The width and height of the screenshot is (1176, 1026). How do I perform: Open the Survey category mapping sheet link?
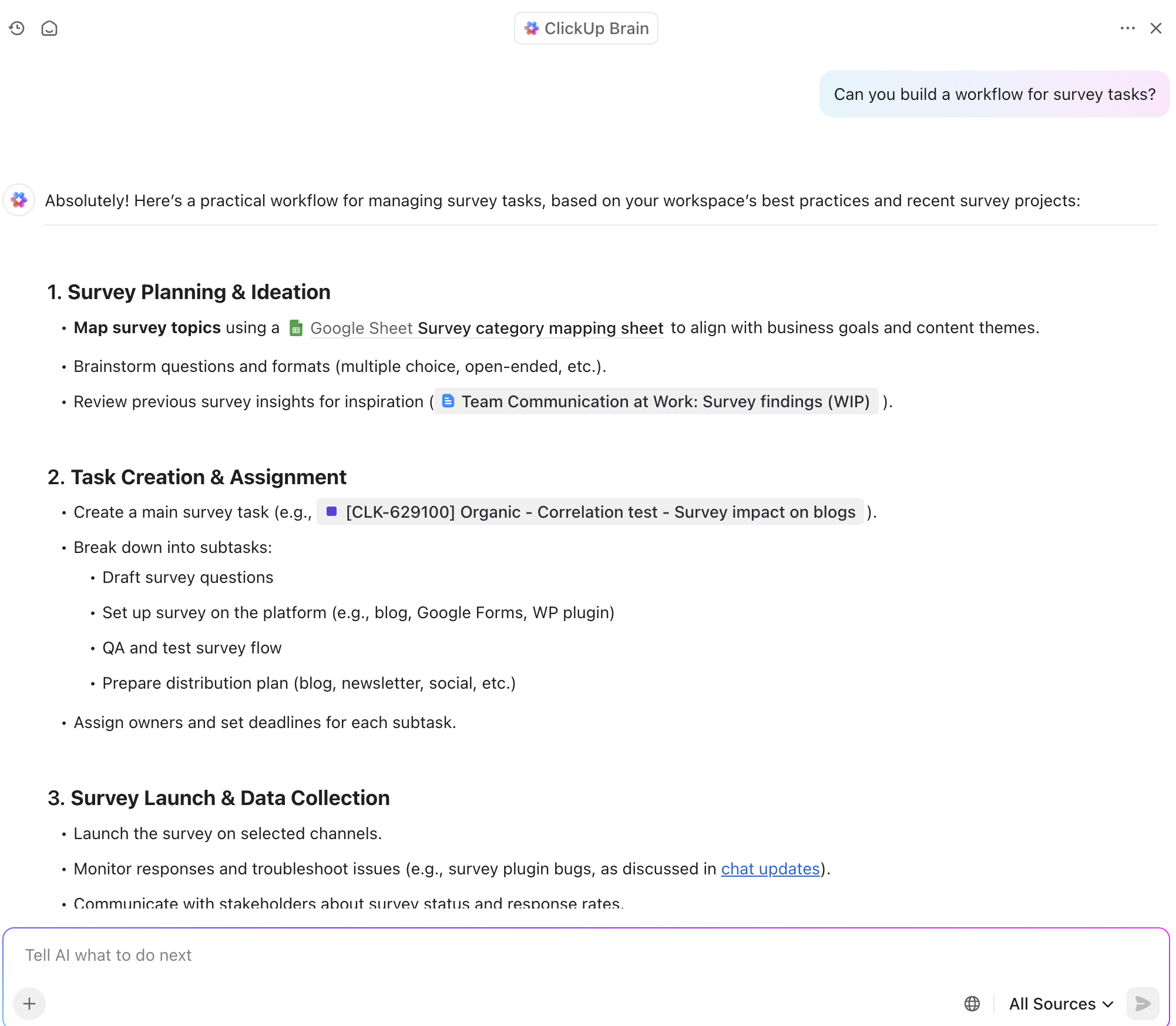[540, 328]
